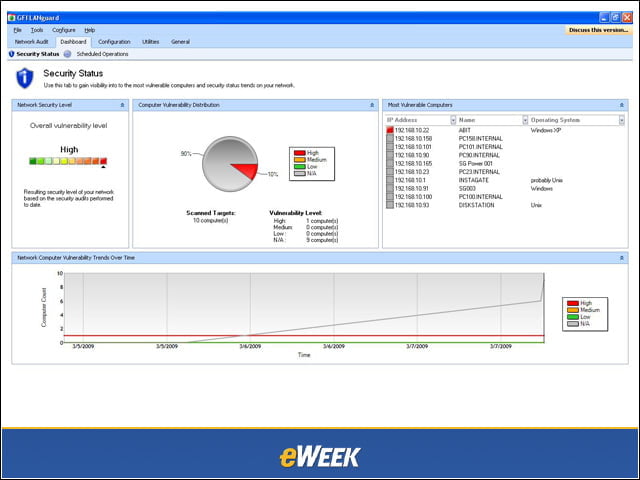Click gray severity icon for 192.168.10.101
This screenshot has width=640, height=480.
390,147
